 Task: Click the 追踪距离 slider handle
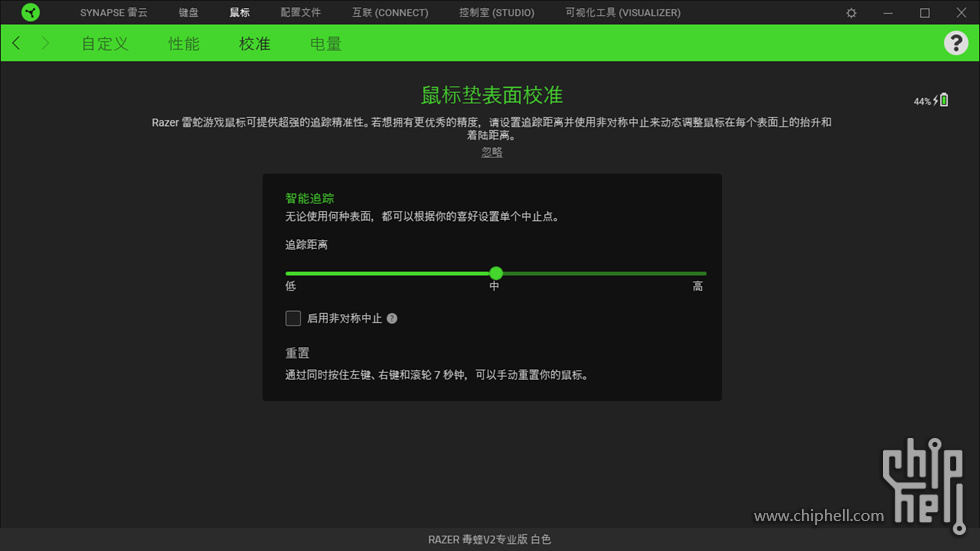pyautogui.click(x=496, y=273)
